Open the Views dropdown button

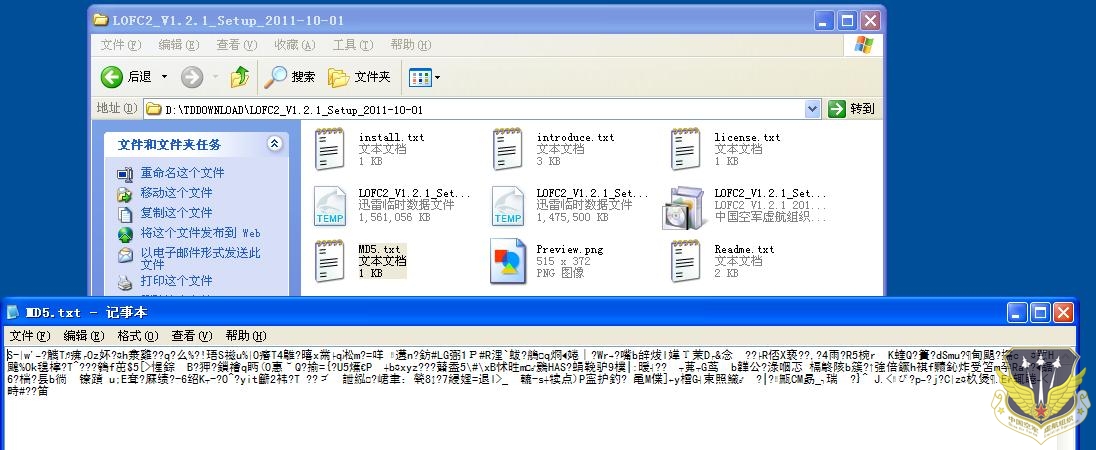[x=425, y=77]
